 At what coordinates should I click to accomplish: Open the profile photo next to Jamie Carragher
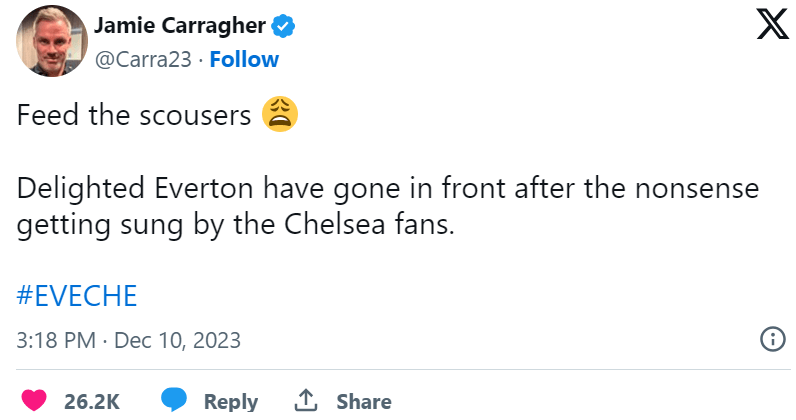tap(48, 44)
